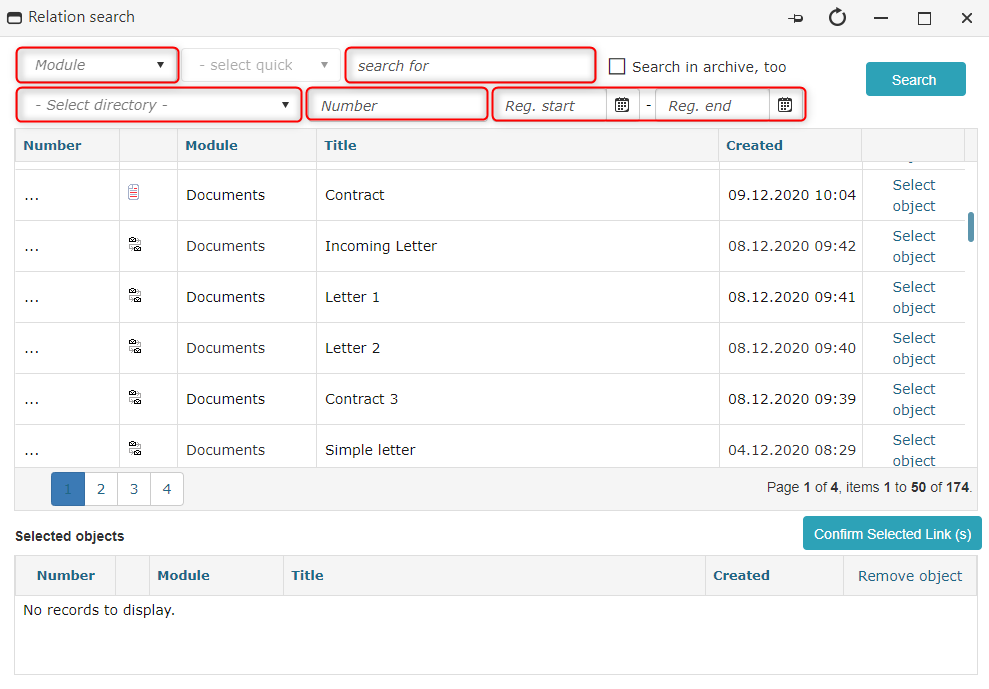This screenshot has height=689, width=989.
Task: Click into the Reg. end date field
Action: 713,105
